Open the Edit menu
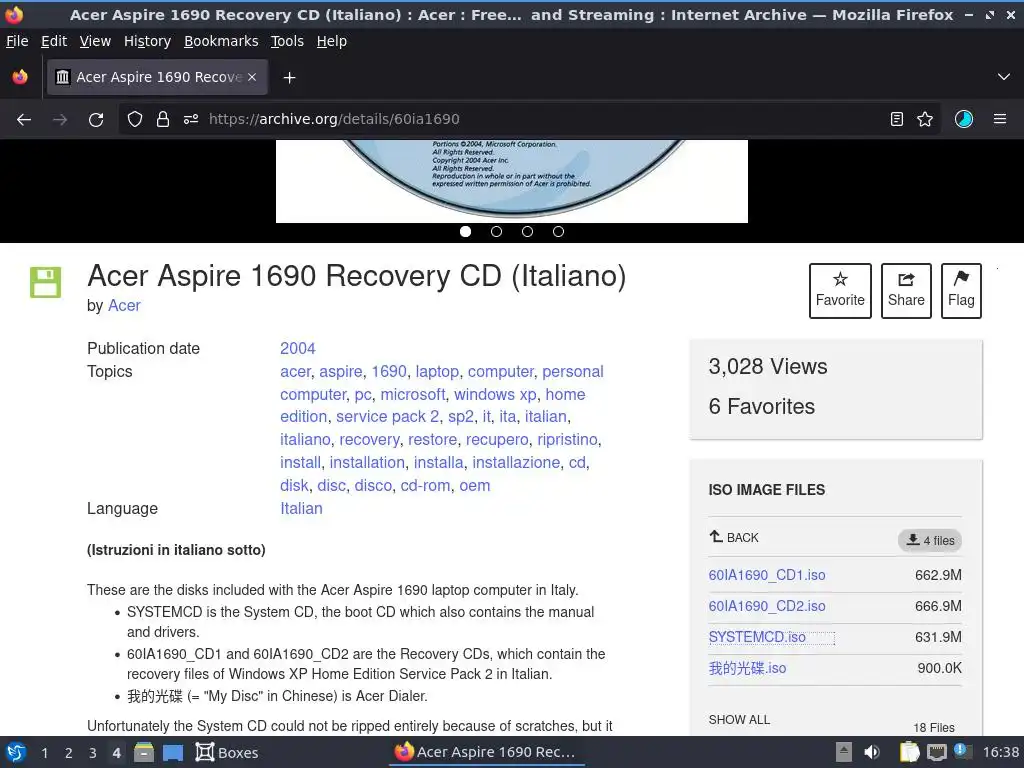The width and height of the screenshot is (1024, 768). 54,41
